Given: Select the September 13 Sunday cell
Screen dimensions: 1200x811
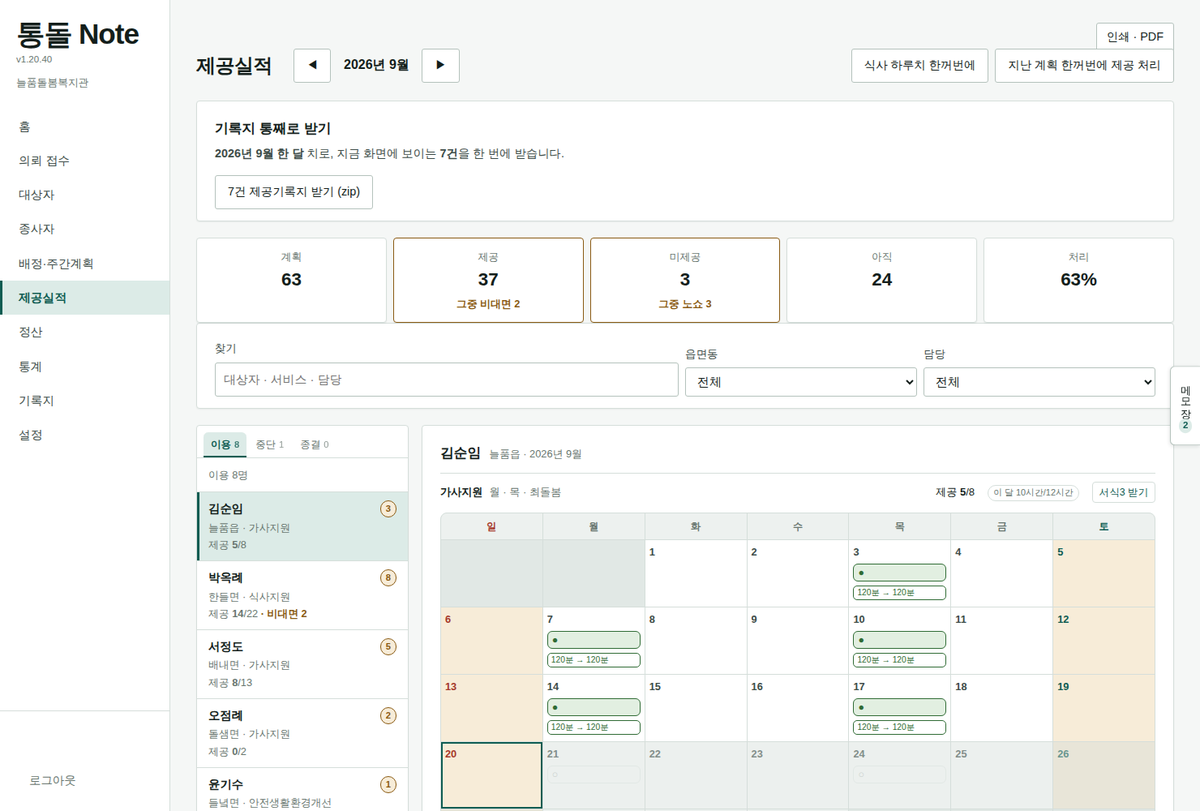Looking at the screenshot, I should click(491, 707).
